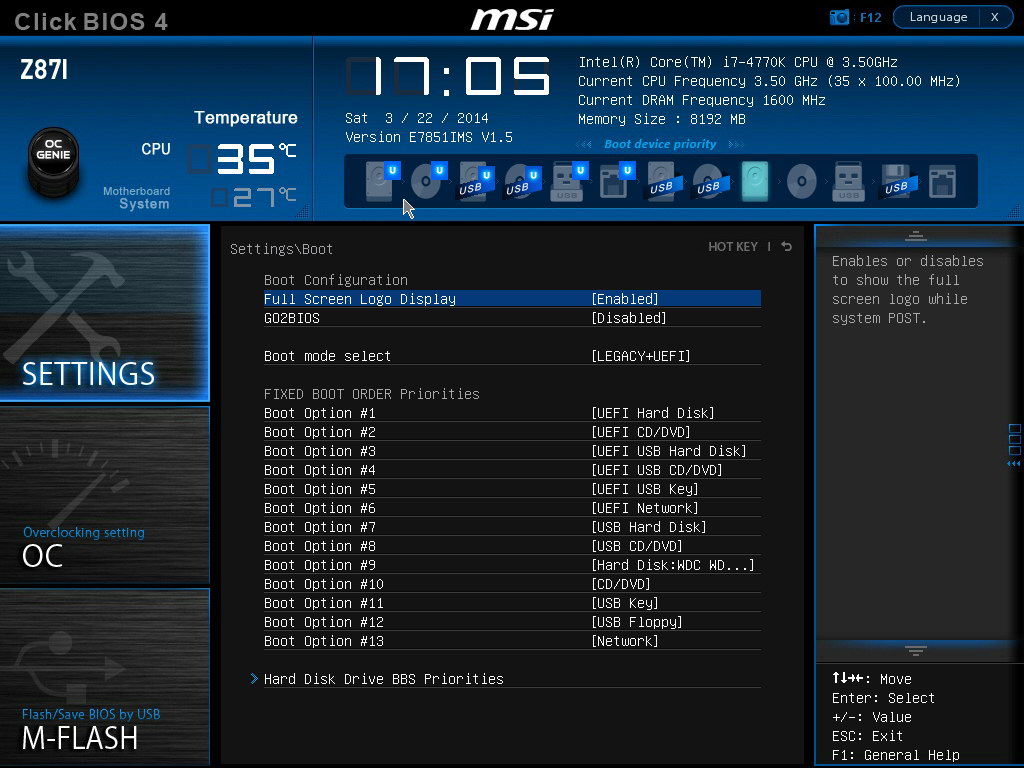Open Boot Option #3 UEFI USB Hard Disk dropdown
Viewport: 1024px width, 768px height.
click(x=668, y=451)
